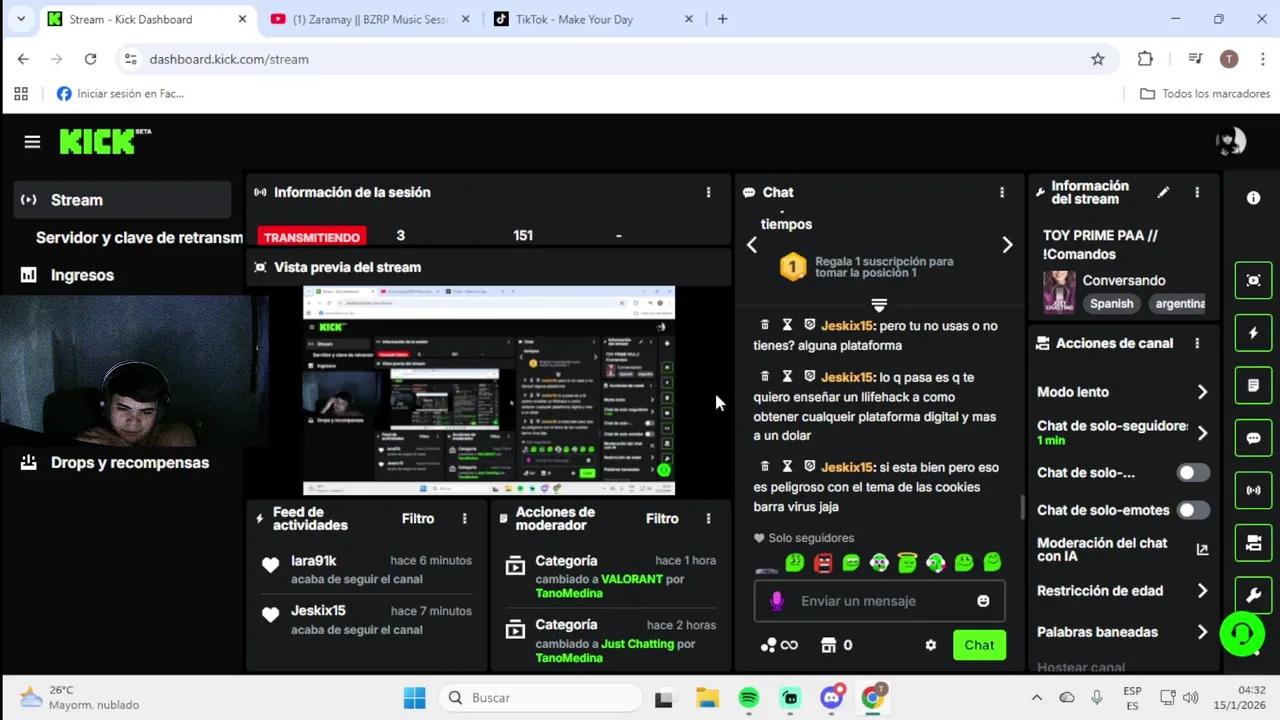Click the collapse arrow above chat messages
Image resolution: width=1280 pixels, height=720 pixels.
[879, 304]
